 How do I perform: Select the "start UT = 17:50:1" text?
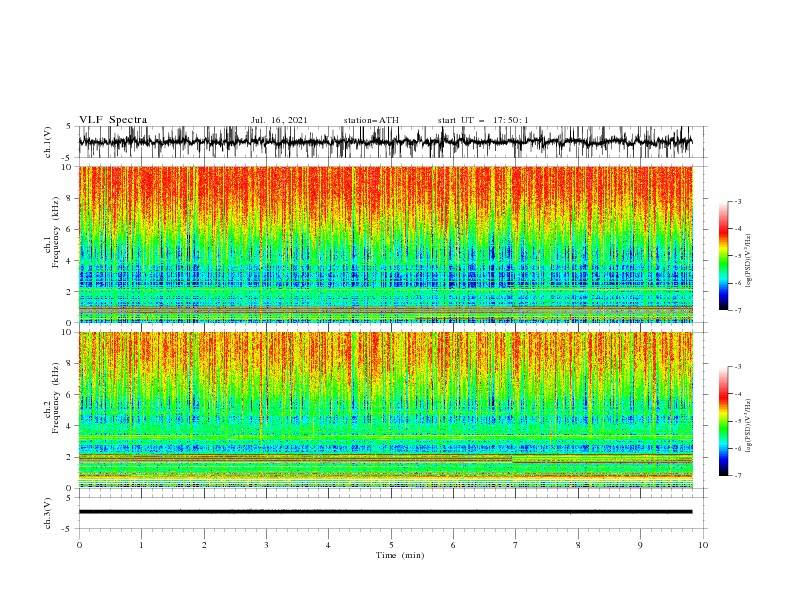(x=483, y=120)
